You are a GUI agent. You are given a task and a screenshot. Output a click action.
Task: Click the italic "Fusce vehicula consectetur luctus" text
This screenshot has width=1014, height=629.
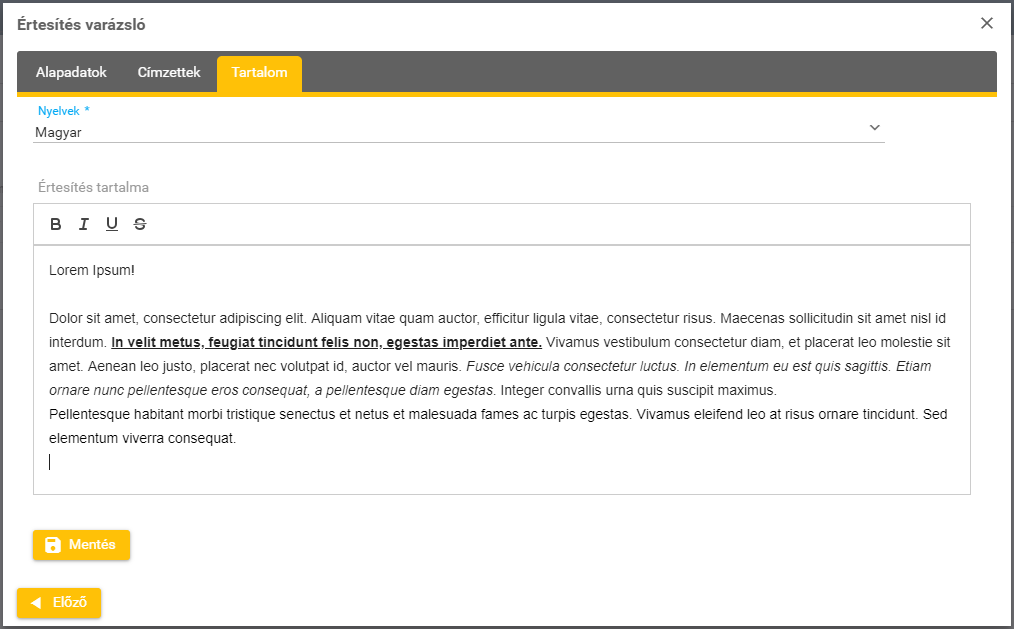point(573,366)
